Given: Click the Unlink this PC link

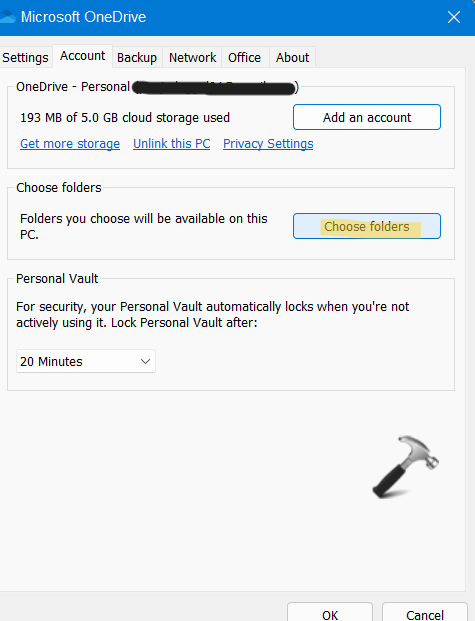Looking at the screenshot, I should (x=172, y=143).
